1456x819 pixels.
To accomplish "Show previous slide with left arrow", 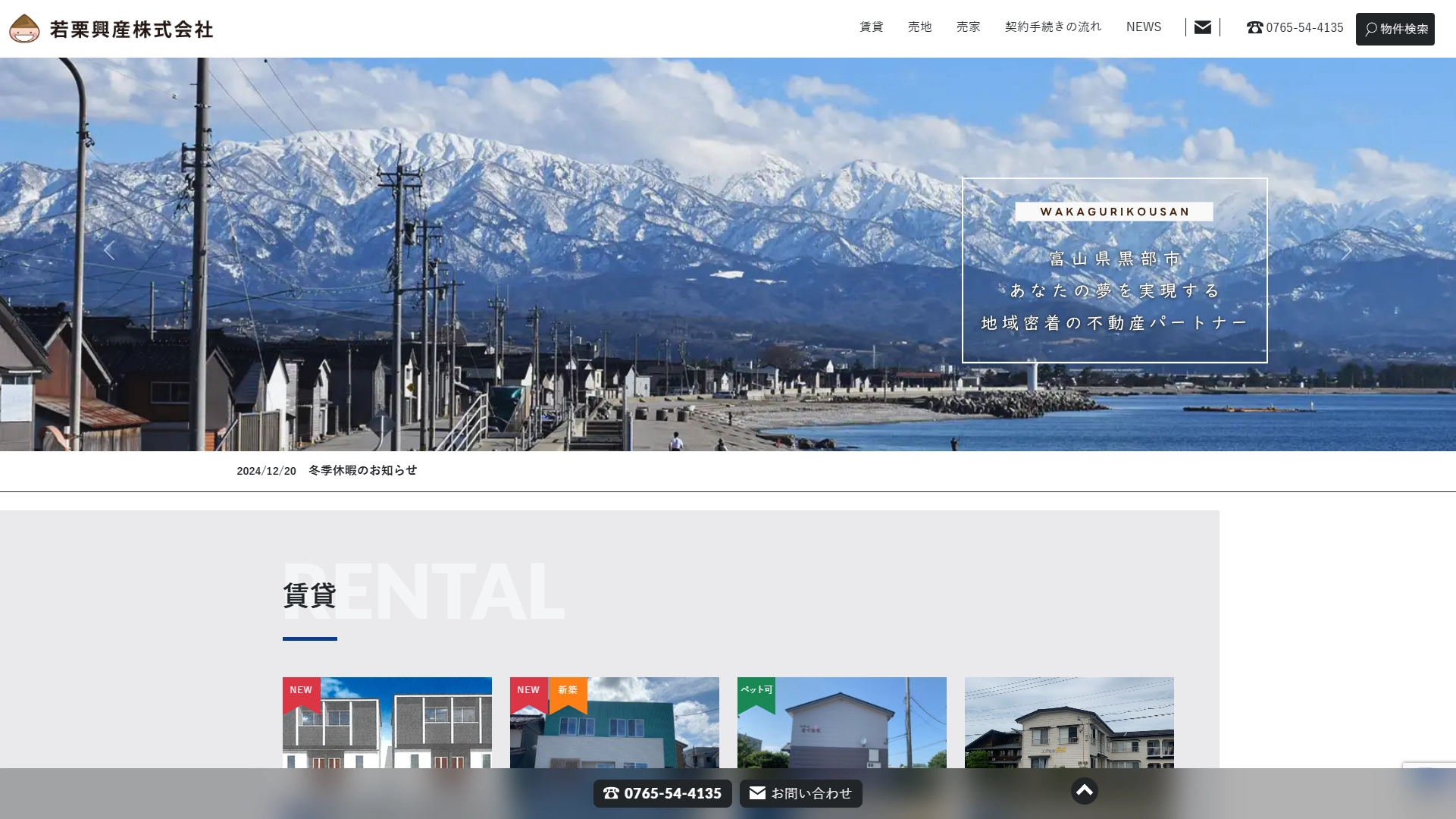I will 109,251.
